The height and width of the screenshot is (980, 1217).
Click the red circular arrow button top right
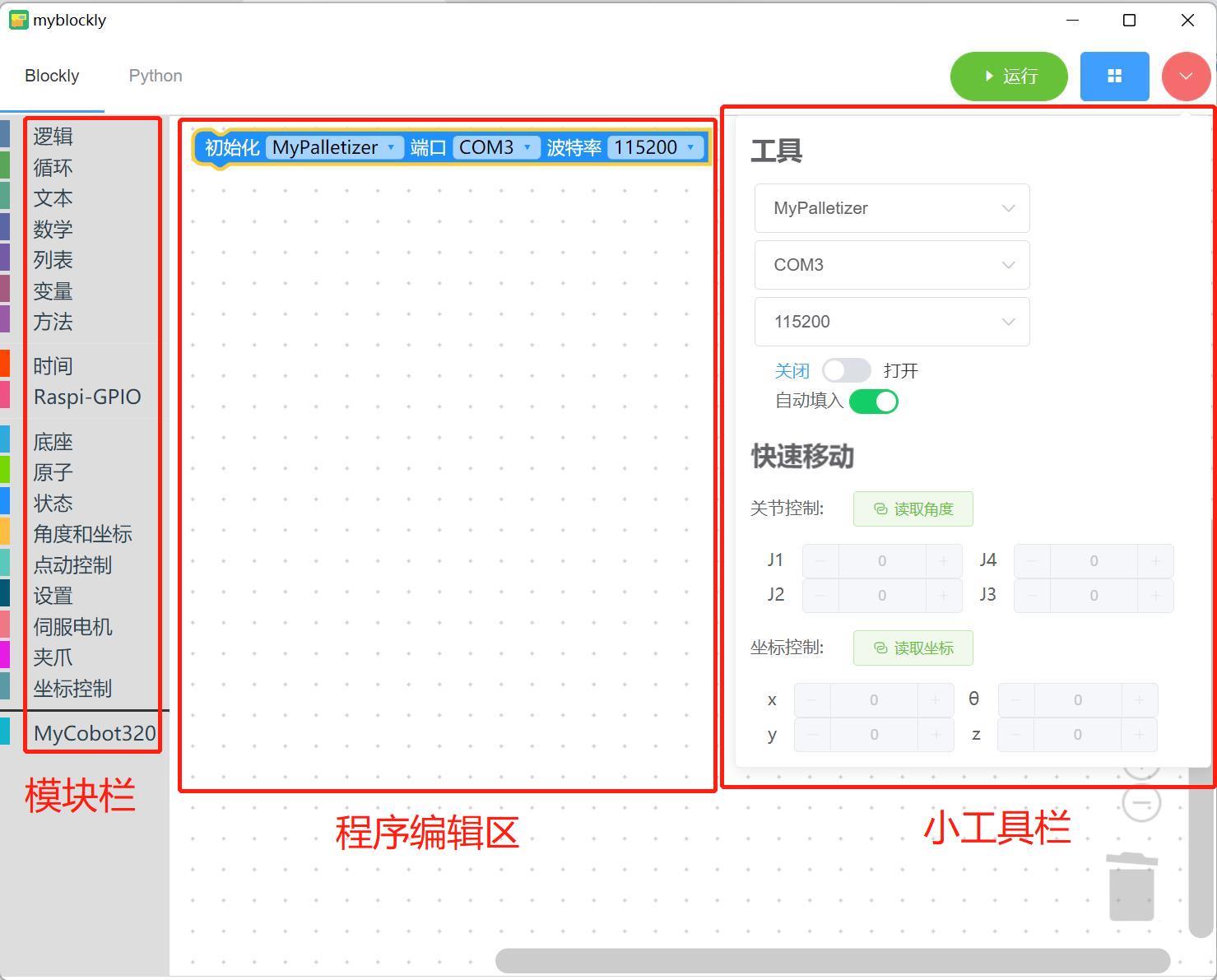[1185, 76]
